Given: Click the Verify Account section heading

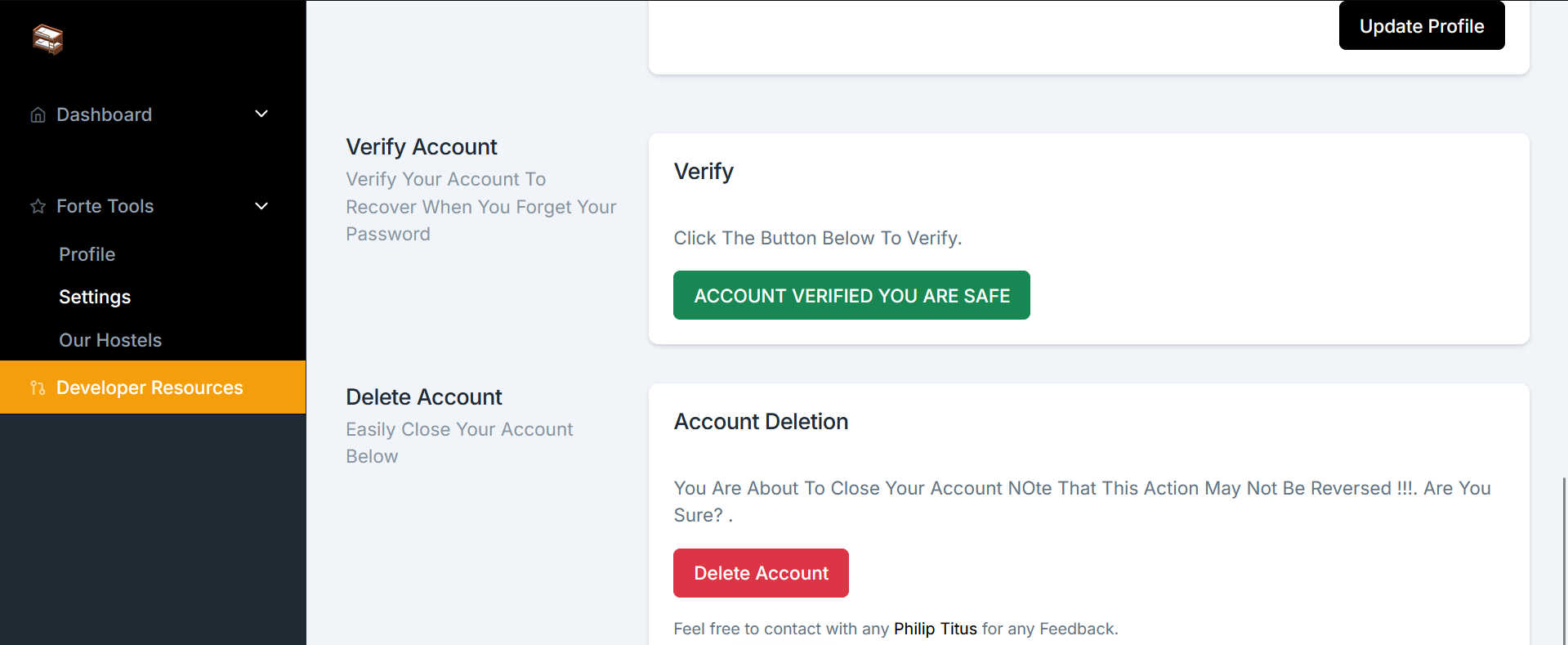Looking at the screenshot, I should pyautogui.click(x=422, y=147).
